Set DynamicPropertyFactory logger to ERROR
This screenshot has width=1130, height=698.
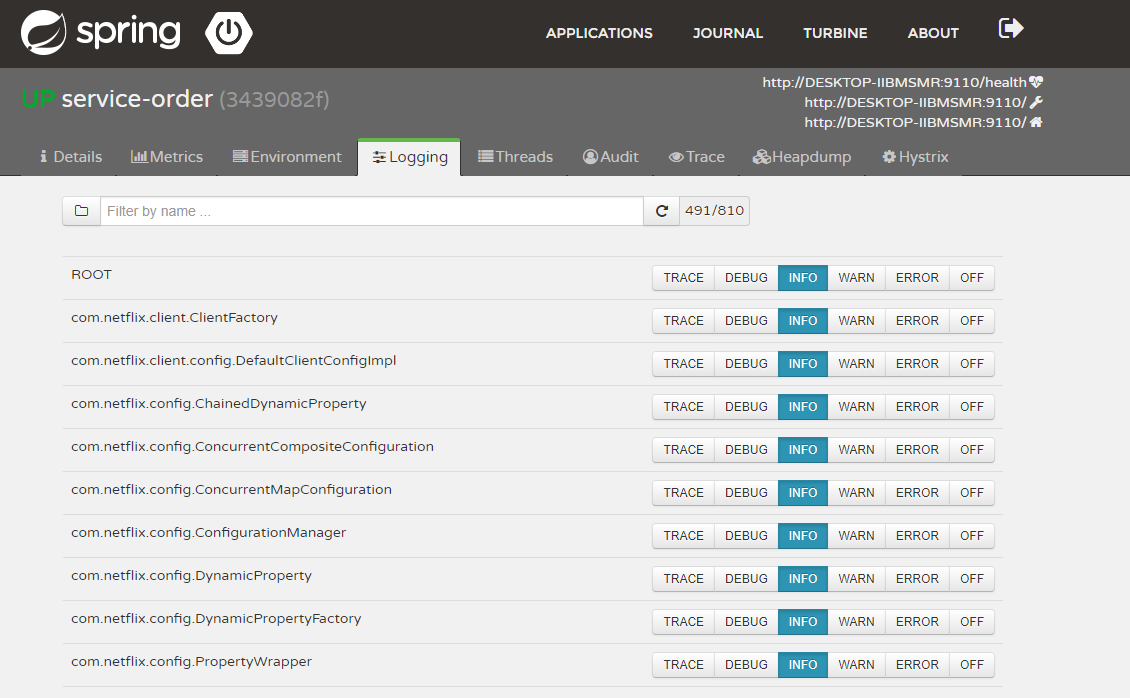(x=916, y=622)
